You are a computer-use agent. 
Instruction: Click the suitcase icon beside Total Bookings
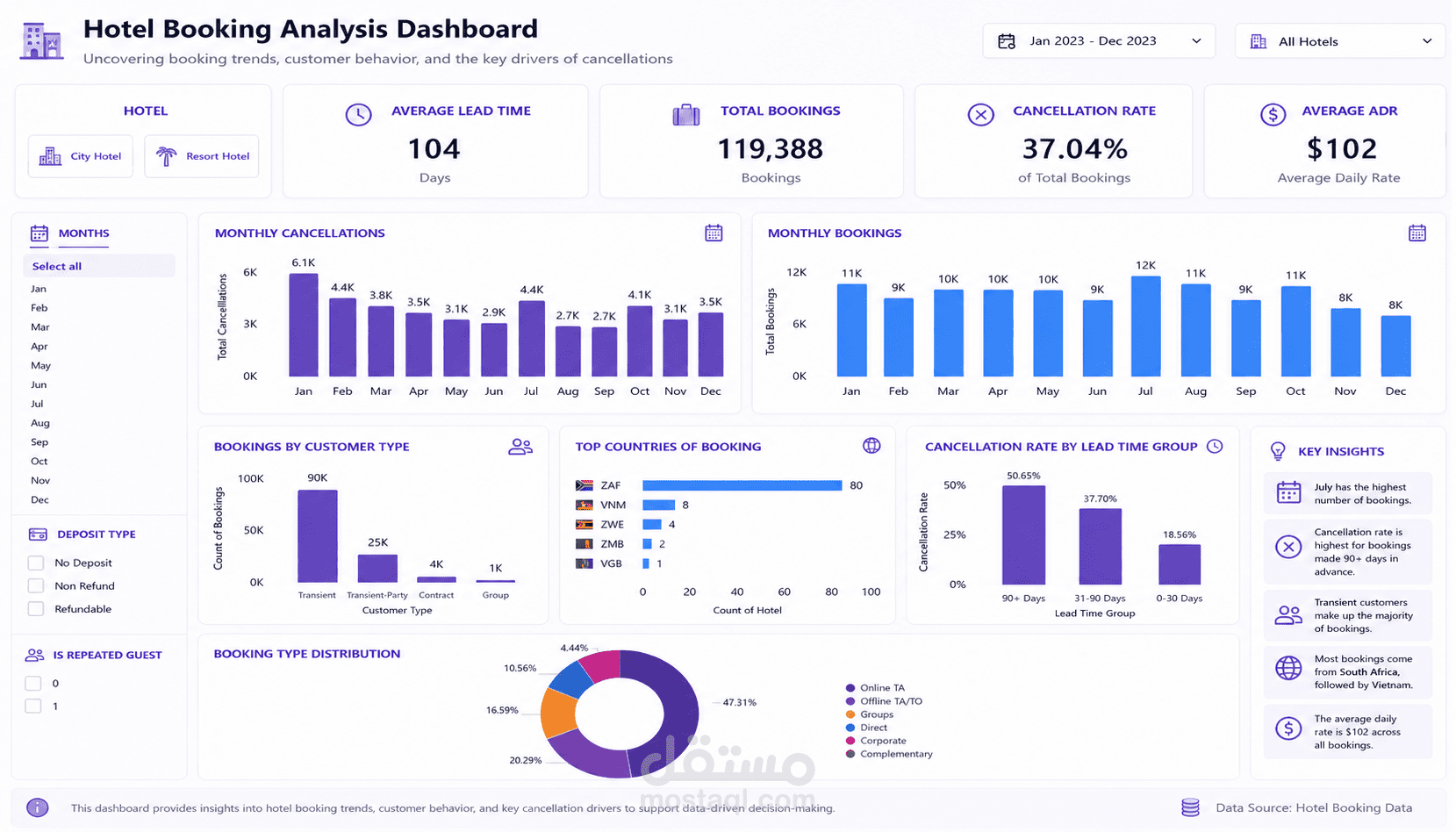click(x=686, y=115)
